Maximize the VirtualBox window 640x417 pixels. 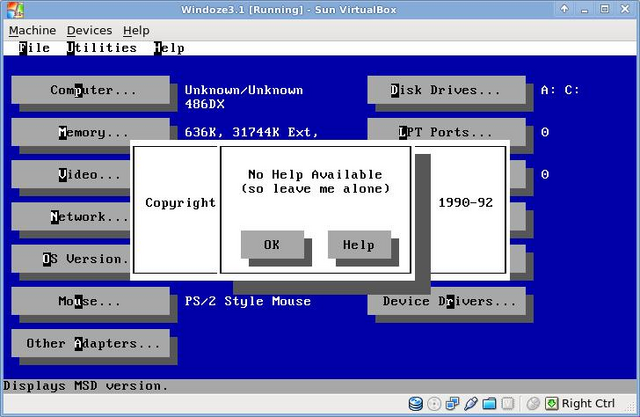pyautogui.click(x=604, y=9)
